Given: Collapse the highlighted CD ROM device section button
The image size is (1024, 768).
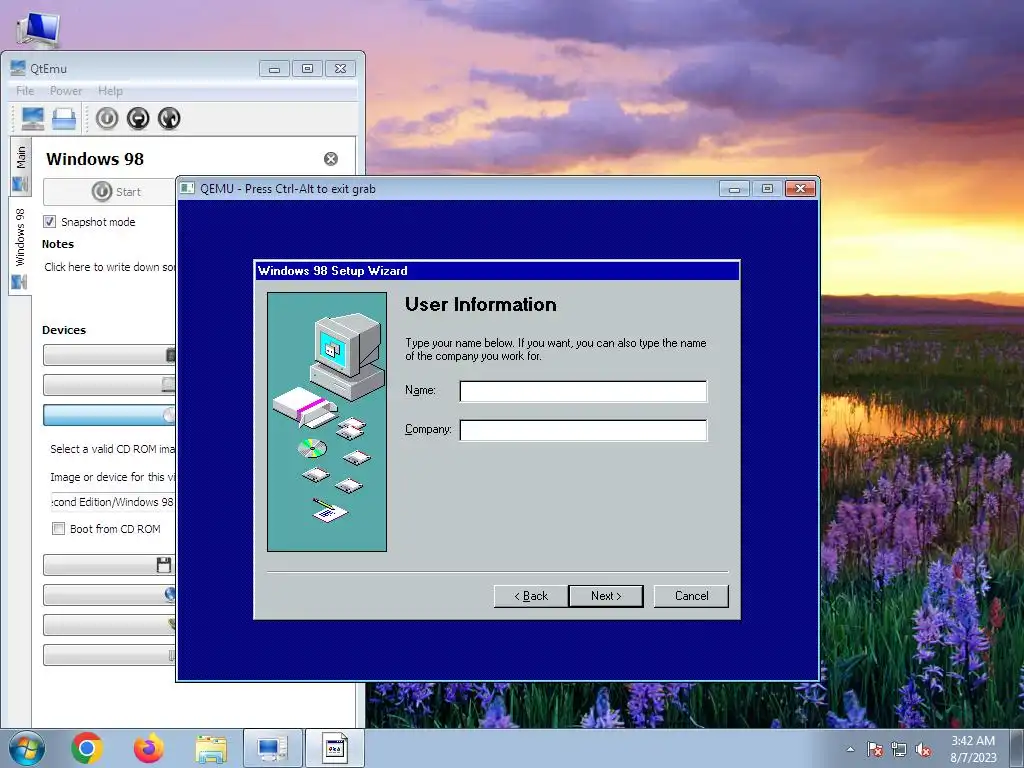Looking at the screenshot, I should [109, 415].
